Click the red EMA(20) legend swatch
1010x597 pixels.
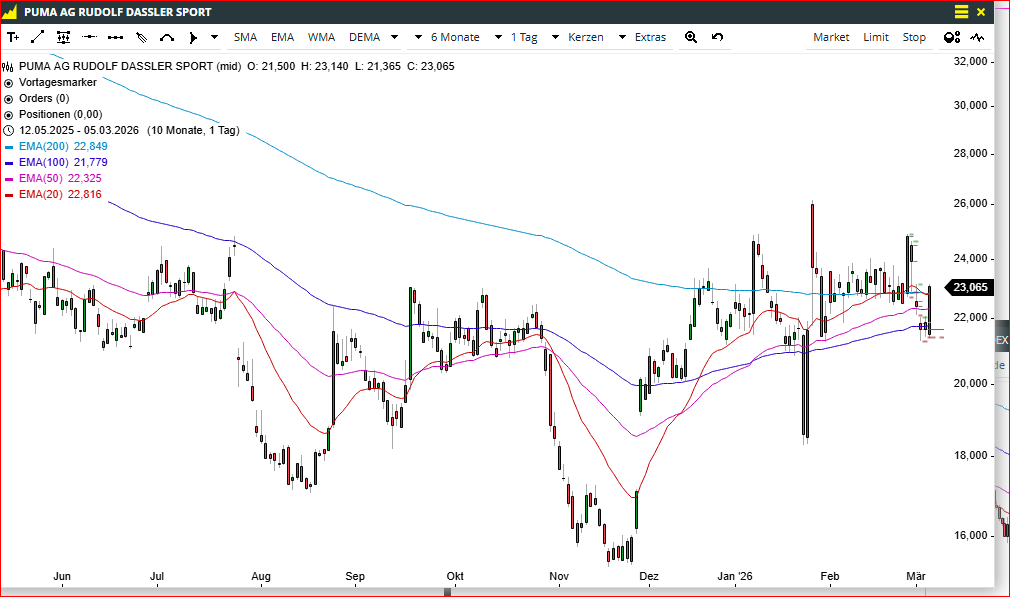pyautogui.click(x=9, y=194)
